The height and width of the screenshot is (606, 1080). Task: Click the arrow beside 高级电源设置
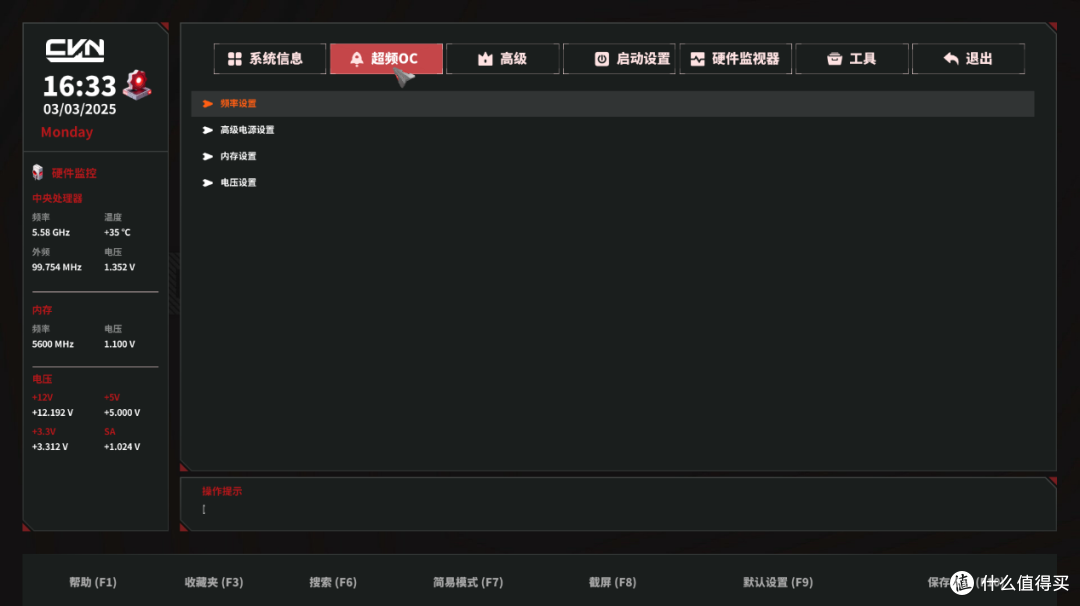click(207, 129)
